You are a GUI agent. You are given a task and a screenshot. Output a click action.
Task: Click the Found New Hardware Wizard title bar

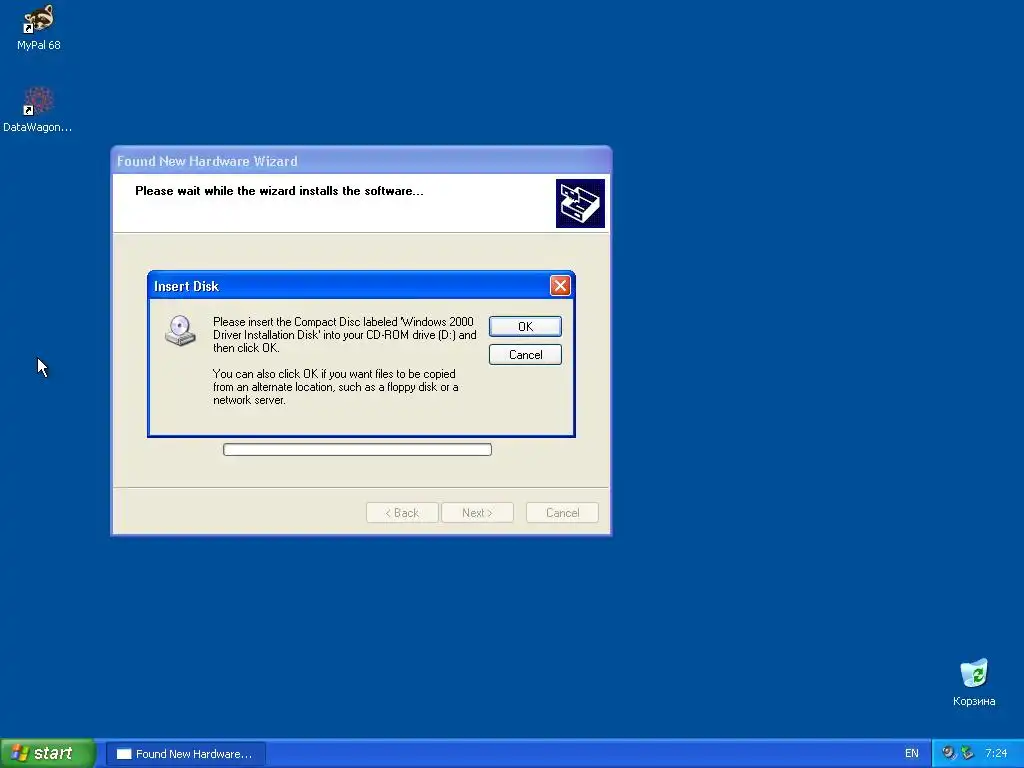[x=361, y=161]
